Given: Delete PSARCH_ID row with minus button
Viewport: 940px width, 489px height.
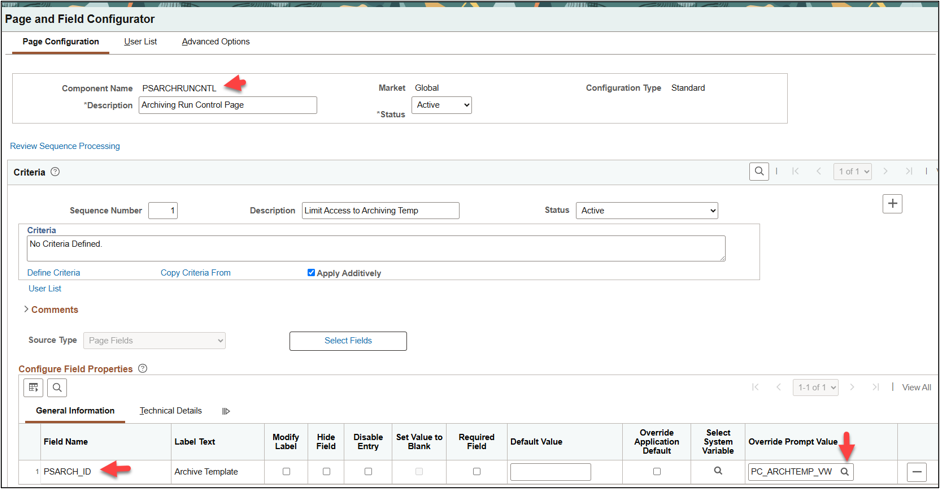Looking at the screenshot, I should 917,472.
